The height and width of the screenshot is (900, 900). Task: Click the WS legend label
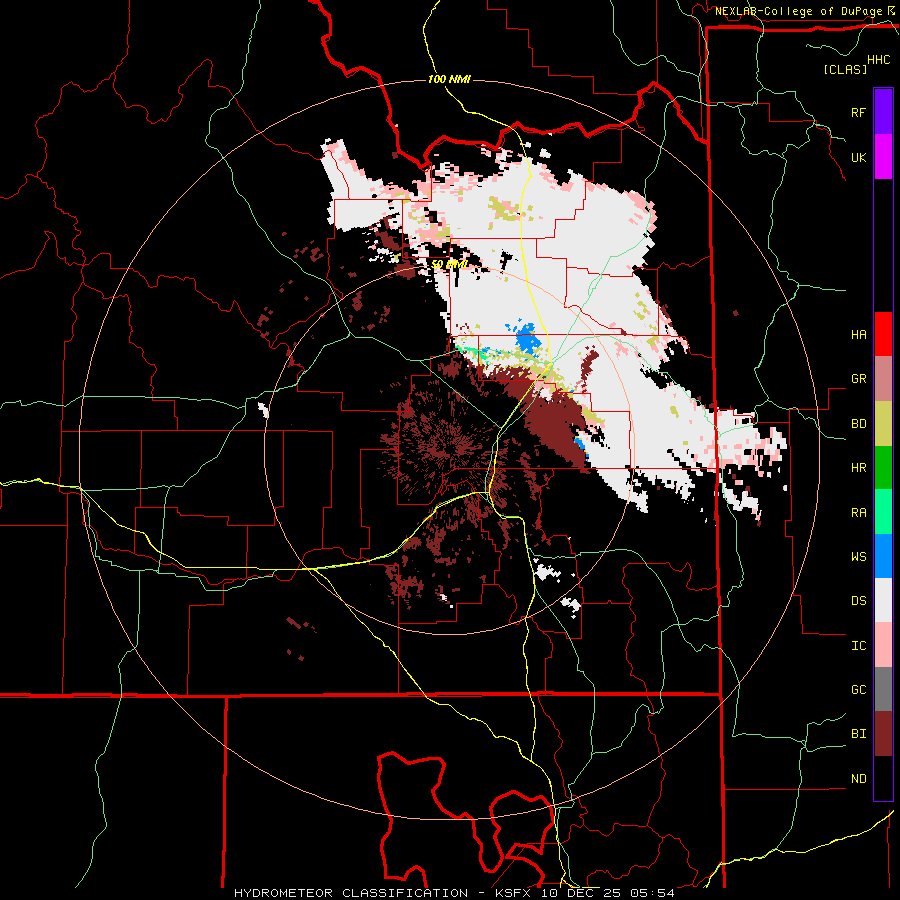tap(858, 556)
